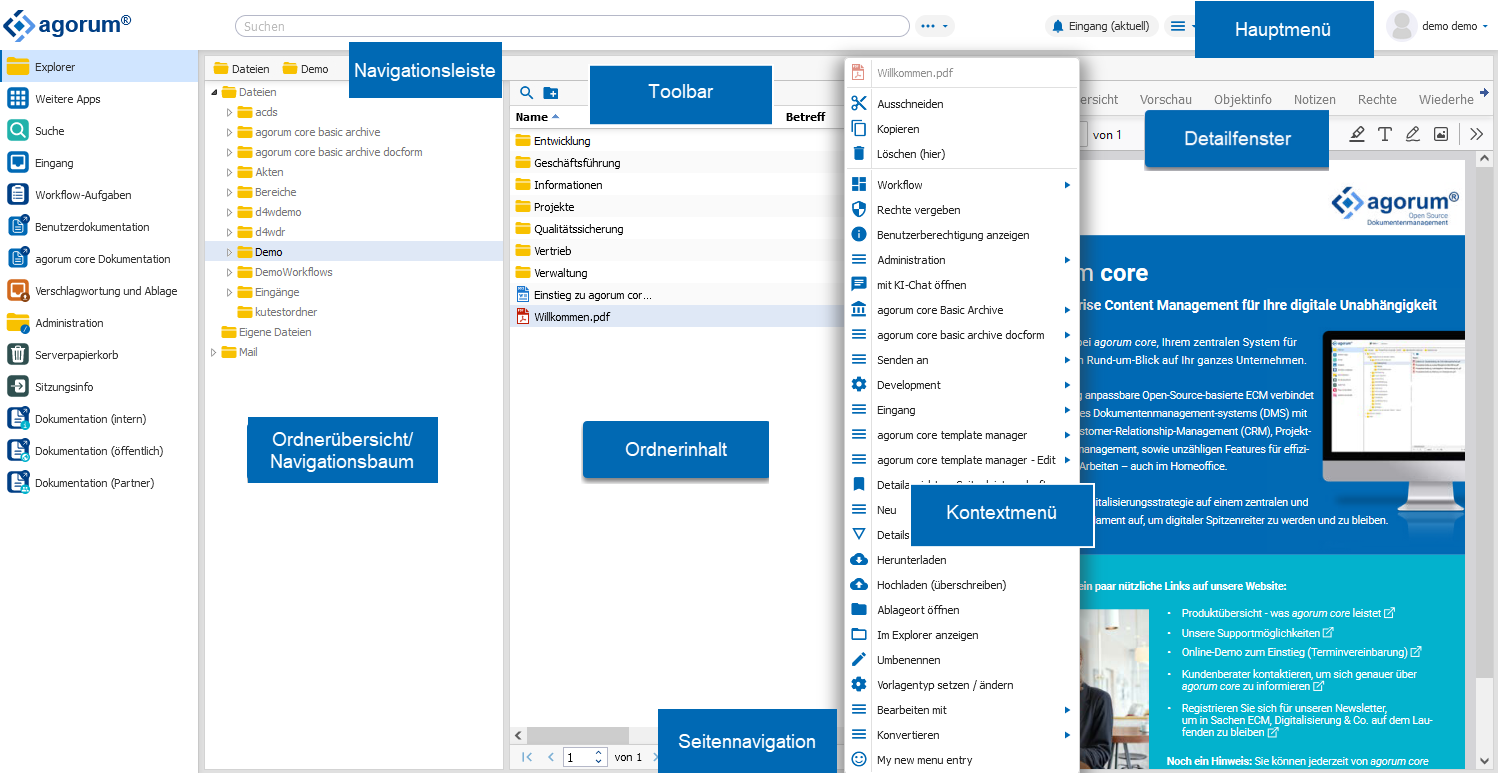This screenshot has height=773, width=1498.
Task: Click the new folder icon in toolbar
Action: [551, 93]
